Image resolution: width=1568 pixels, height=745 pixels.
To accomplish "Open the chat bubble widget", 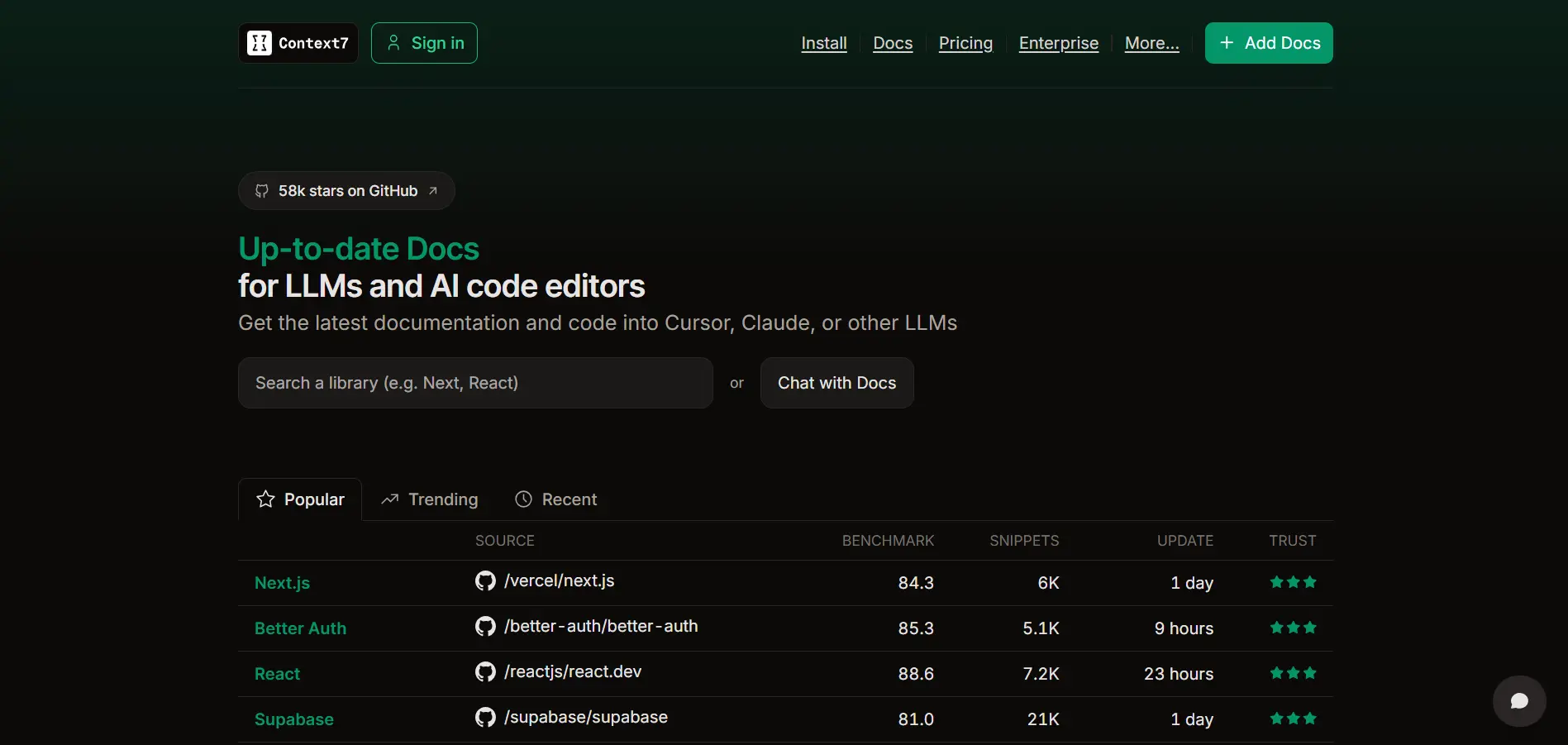I will (x=1519, y=701).
